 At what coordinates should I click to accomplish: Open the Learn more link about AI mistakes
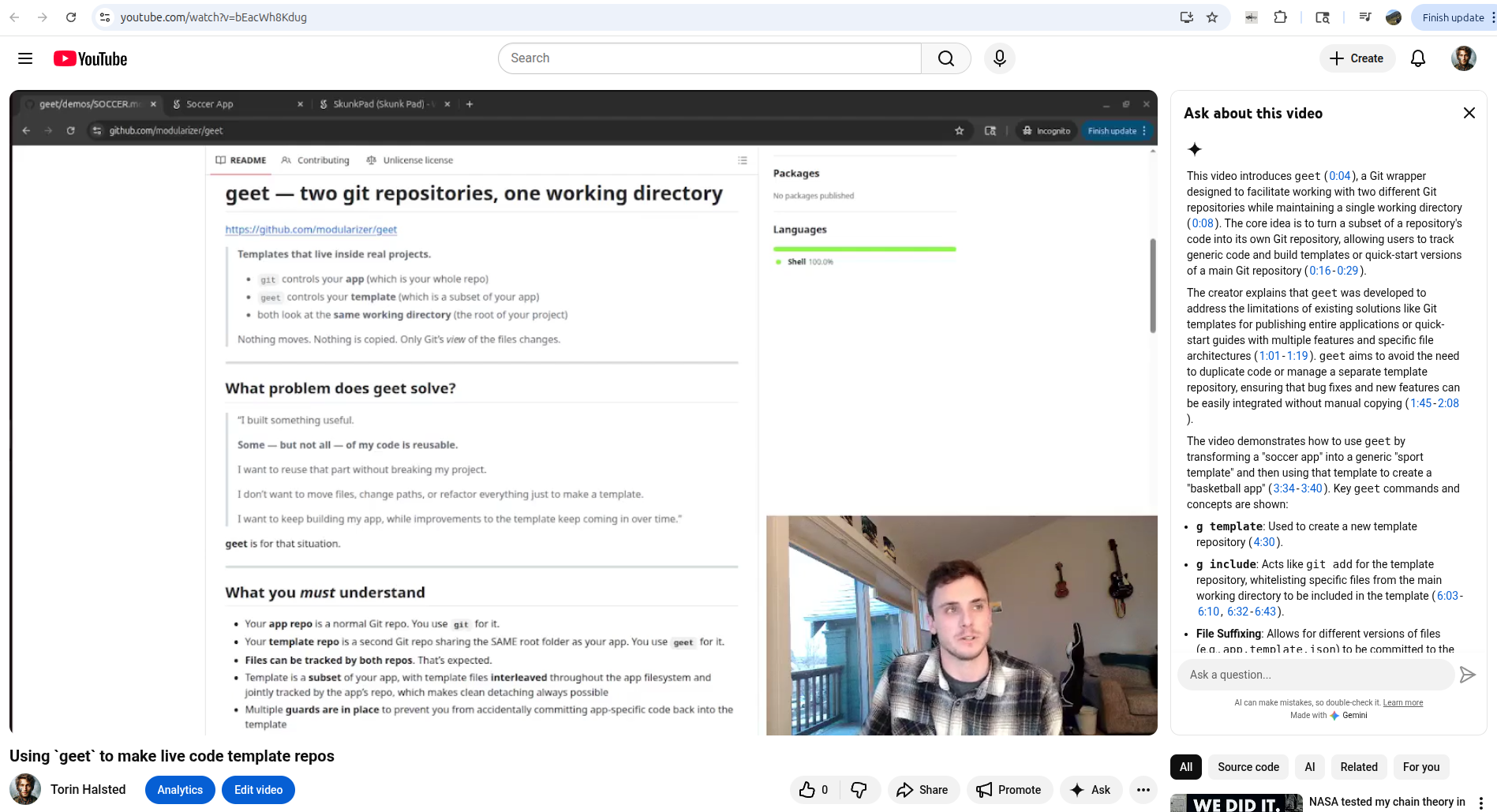1403,703
